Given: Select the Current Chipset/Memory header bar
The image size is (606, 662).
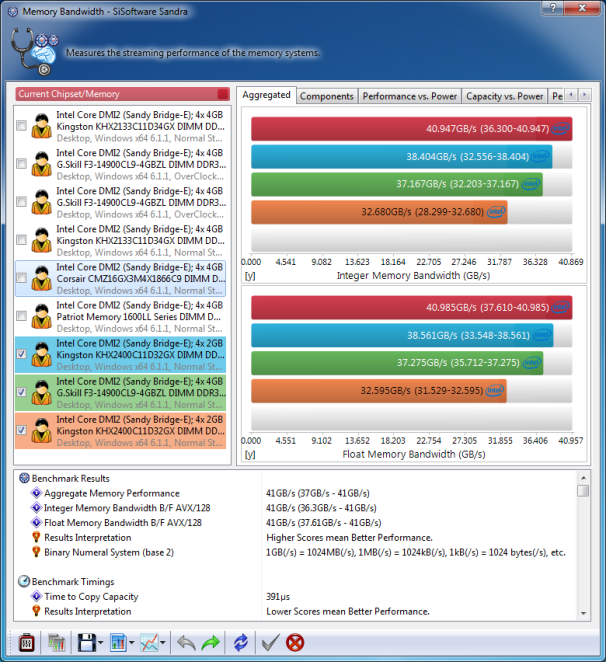Looking at the screenshot, I should [x=122, y=94].
